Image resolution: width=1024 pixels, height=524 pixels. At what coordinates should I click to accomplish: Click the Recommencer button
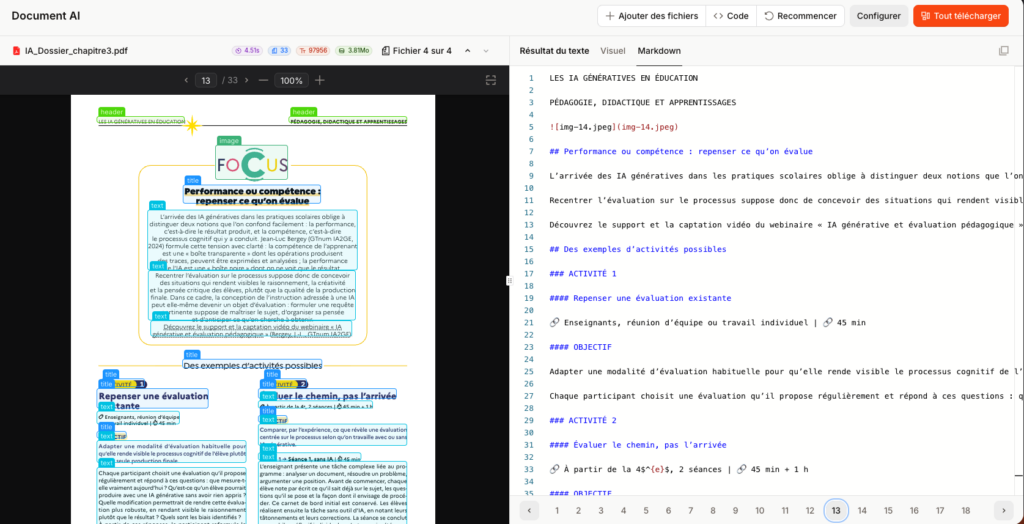tap(800, 16)
